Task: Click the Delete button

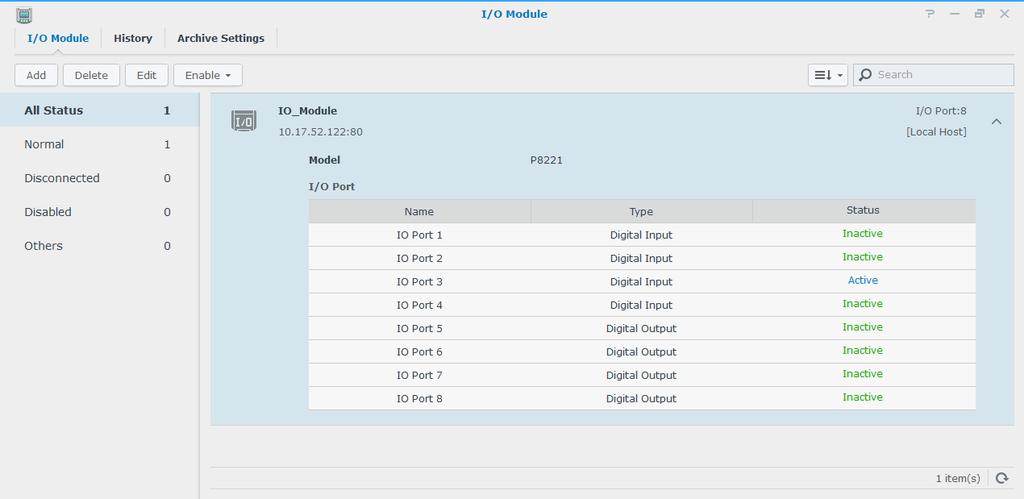Action: coord(91,75)
